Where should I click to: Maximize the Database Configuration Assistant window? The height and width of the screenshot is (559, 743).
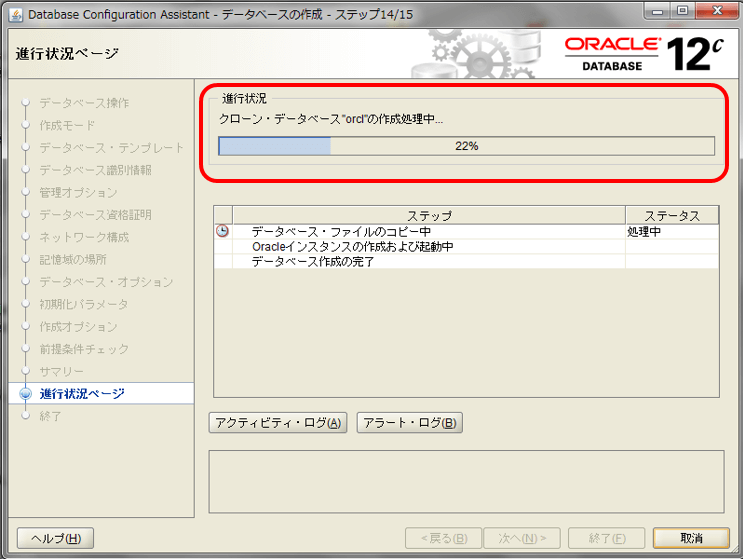[x=682, y=10]
